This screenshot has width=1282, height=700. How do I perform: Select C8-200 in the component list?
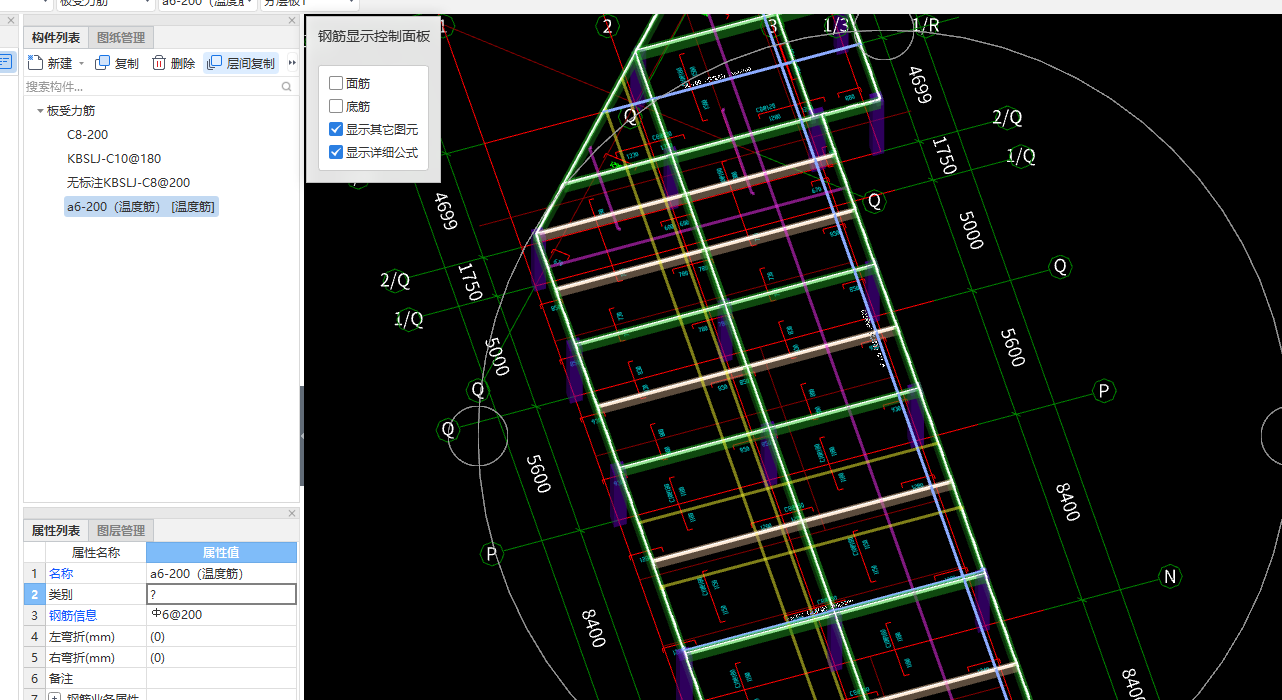88,135
